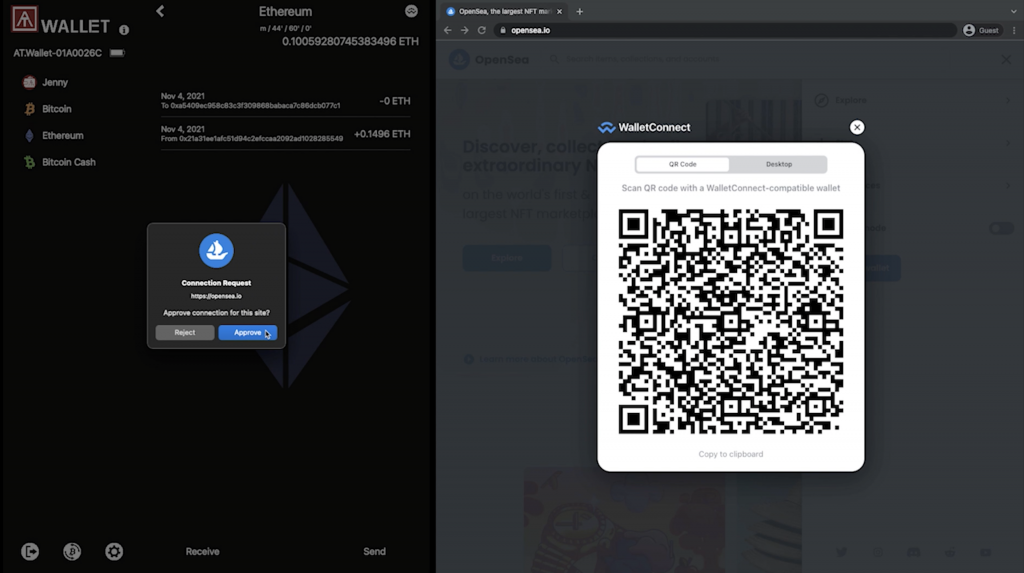Select the QR Code tab
This screenshot has height=573, width=1024.
click(x=683, y=164)
